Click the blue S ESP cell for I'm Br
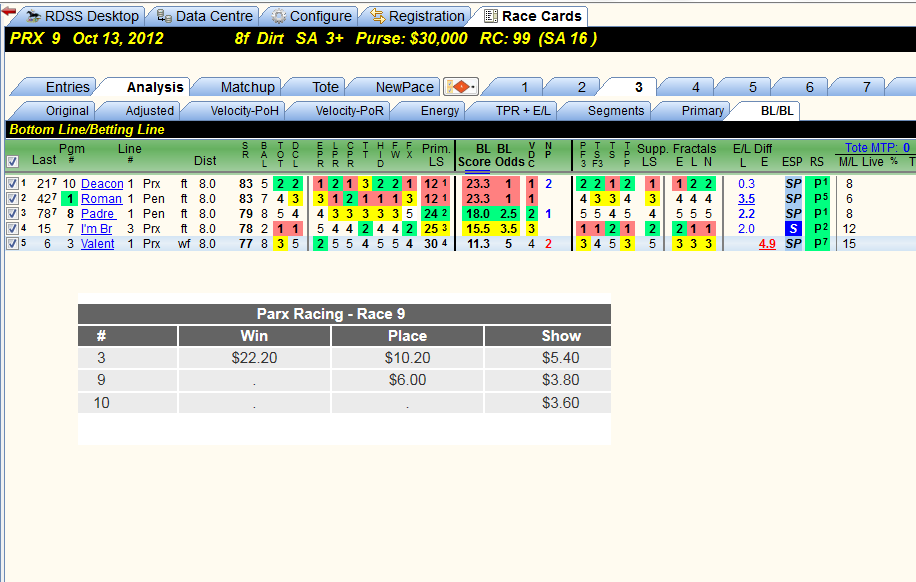 (x=793, y=229)
